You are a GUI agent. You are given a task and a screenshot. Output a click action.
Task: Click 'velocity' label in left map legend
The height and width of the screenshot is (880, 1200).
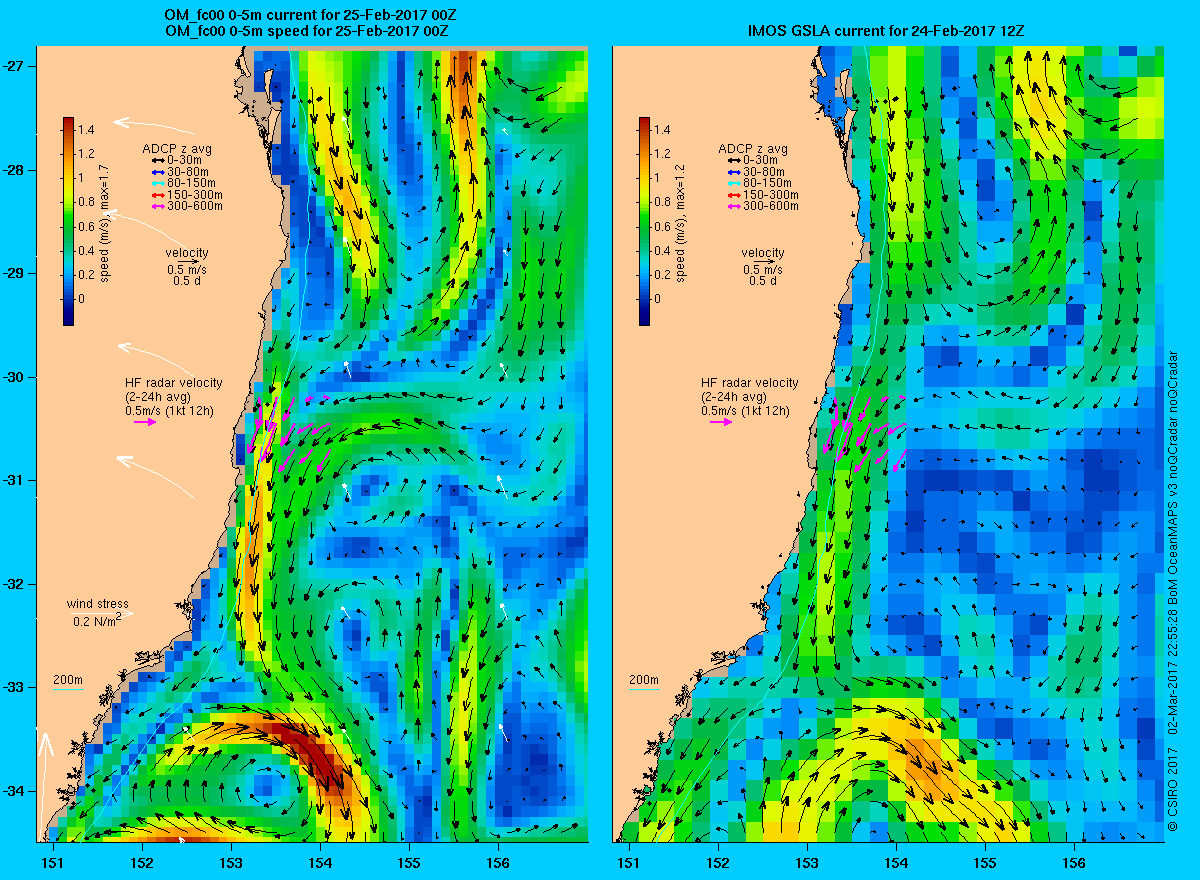point(187,253)
